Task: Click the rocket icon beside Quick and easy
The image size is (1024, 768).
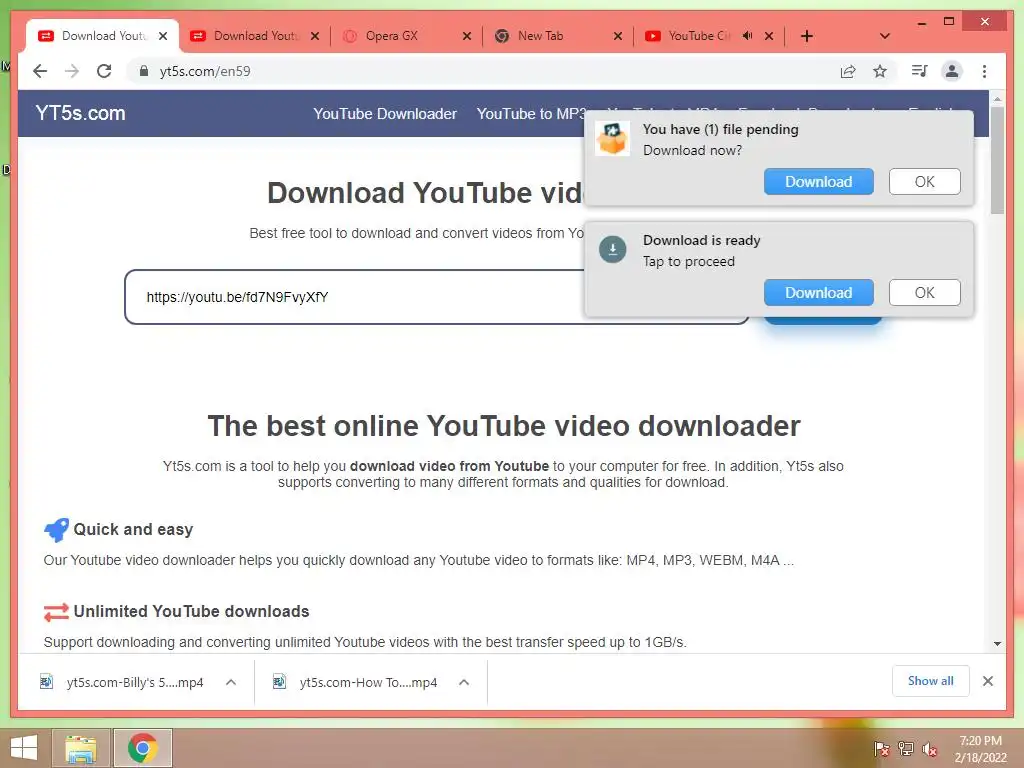Action: pos(56,530)
